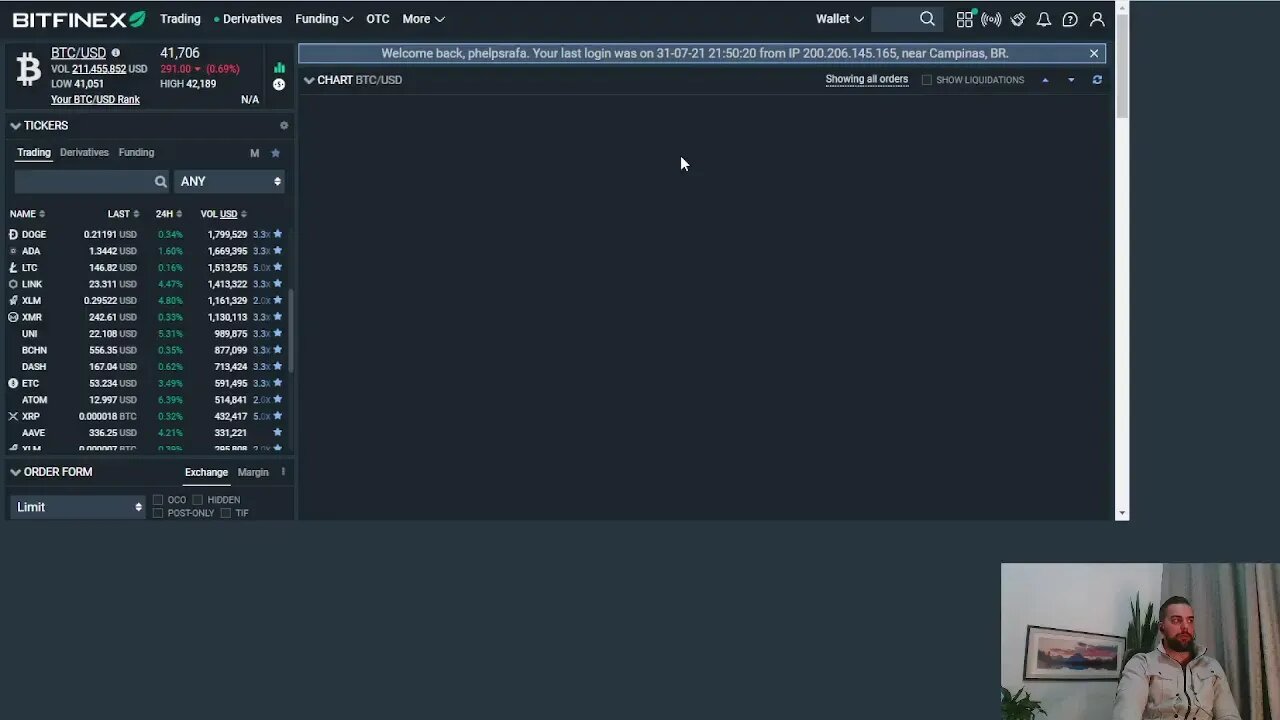Open the help question mark icon
The image size is (1280, 720).
[x=1070, y=19]
